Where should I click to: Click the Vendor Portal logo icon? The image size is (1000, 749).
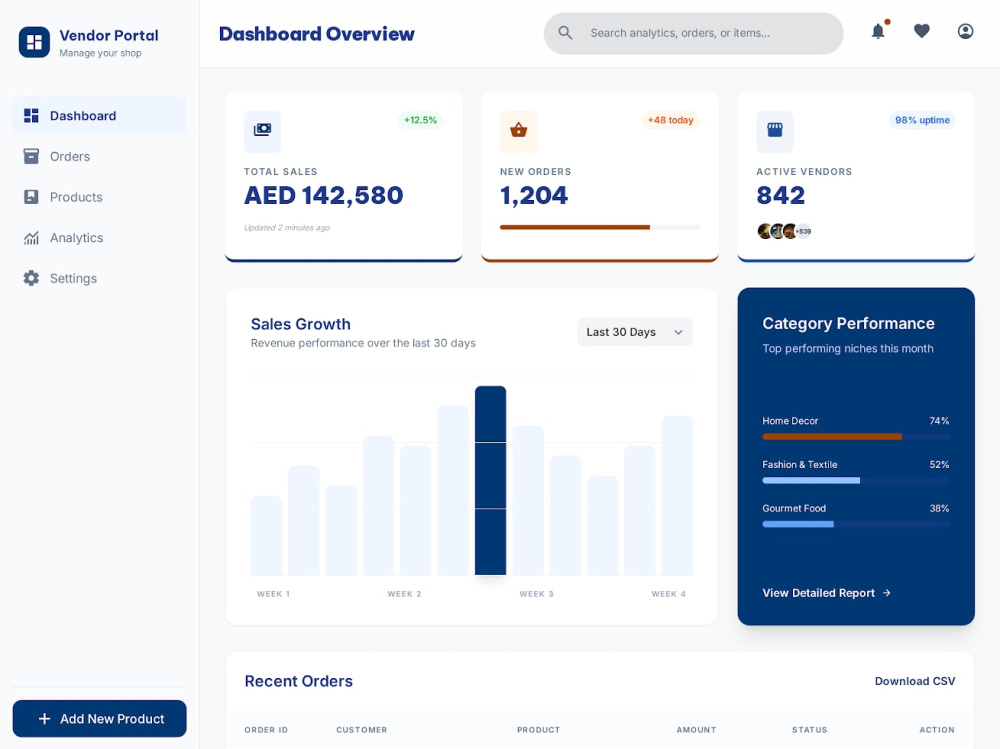(x=34, y=42)
